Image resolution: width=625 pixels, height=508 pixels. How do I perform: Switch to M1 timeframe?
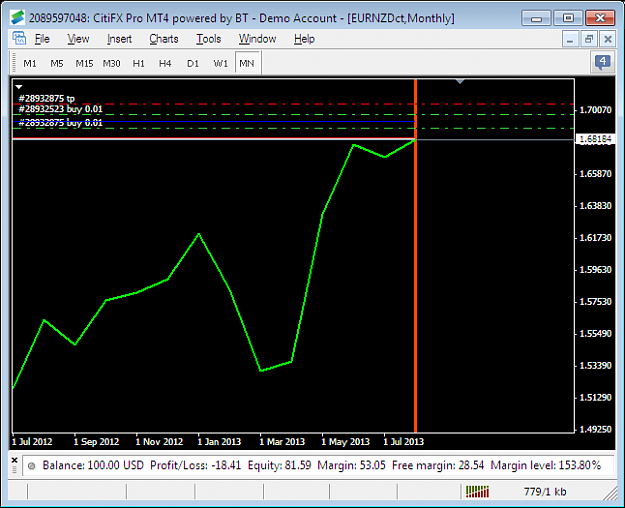coord(30,63)
